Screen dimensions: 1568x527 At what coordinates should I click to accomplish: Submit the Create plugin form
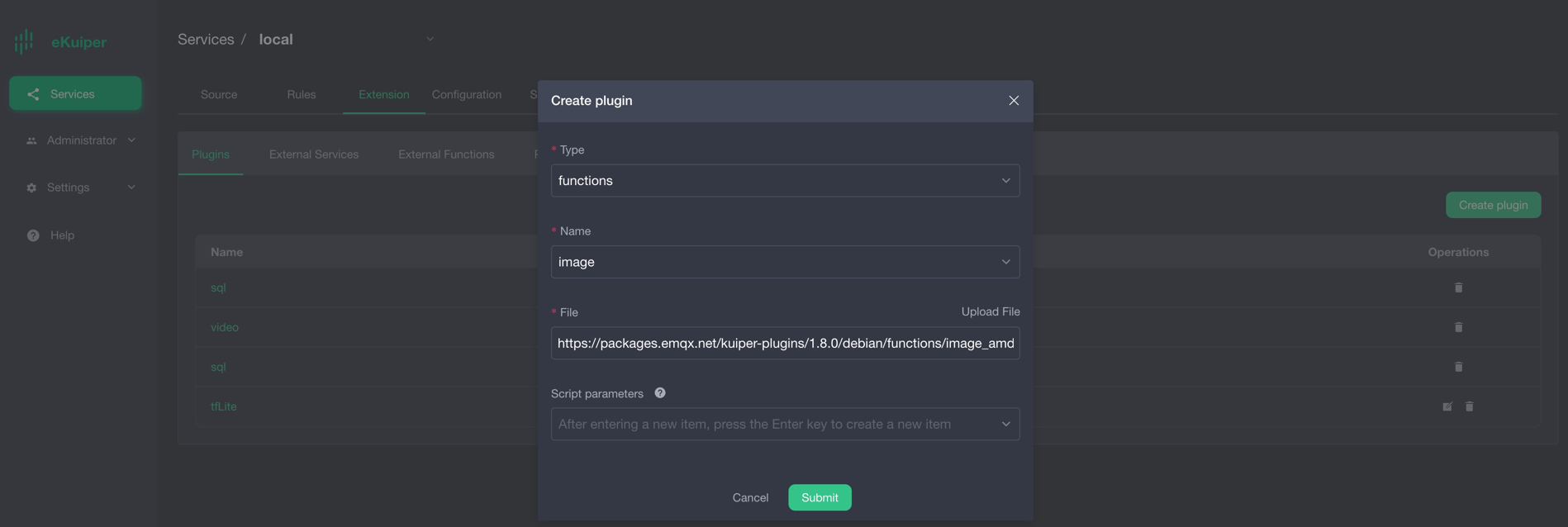[x=820, y=497]
